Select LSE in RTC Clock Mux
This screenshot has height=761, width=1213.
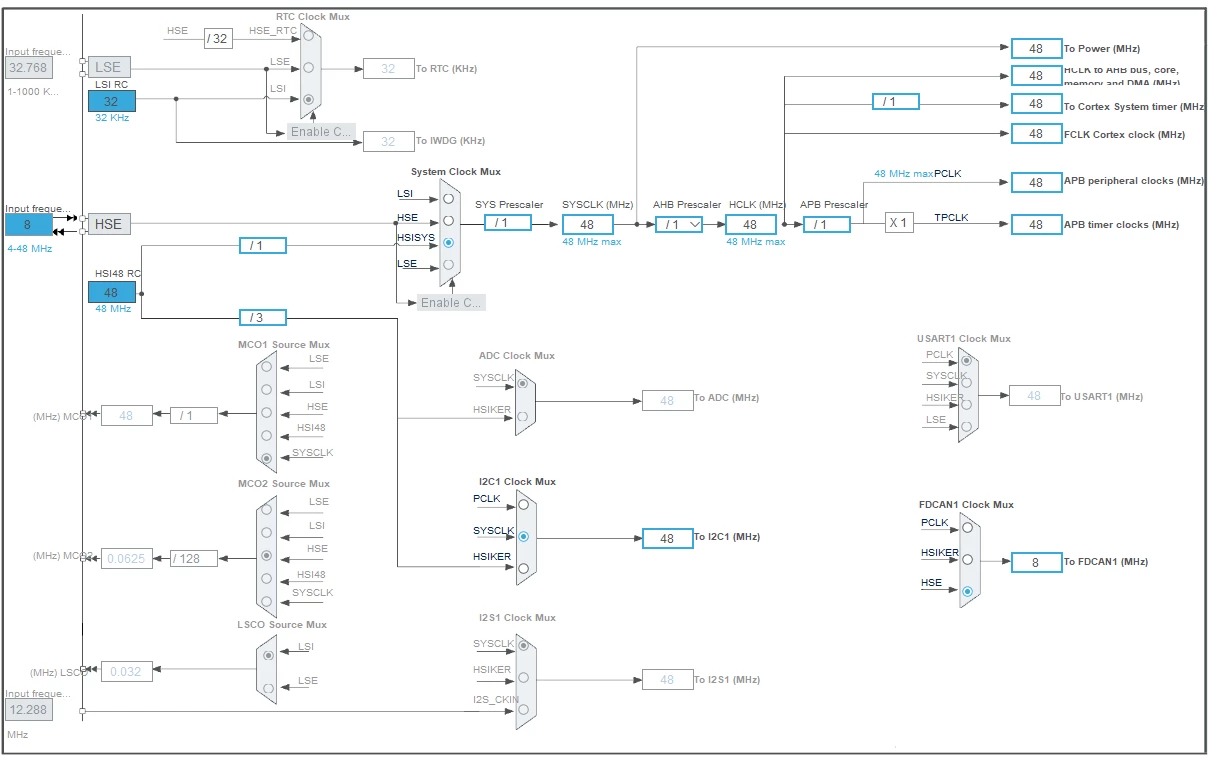pyautogui.click(x=308, y=68)
